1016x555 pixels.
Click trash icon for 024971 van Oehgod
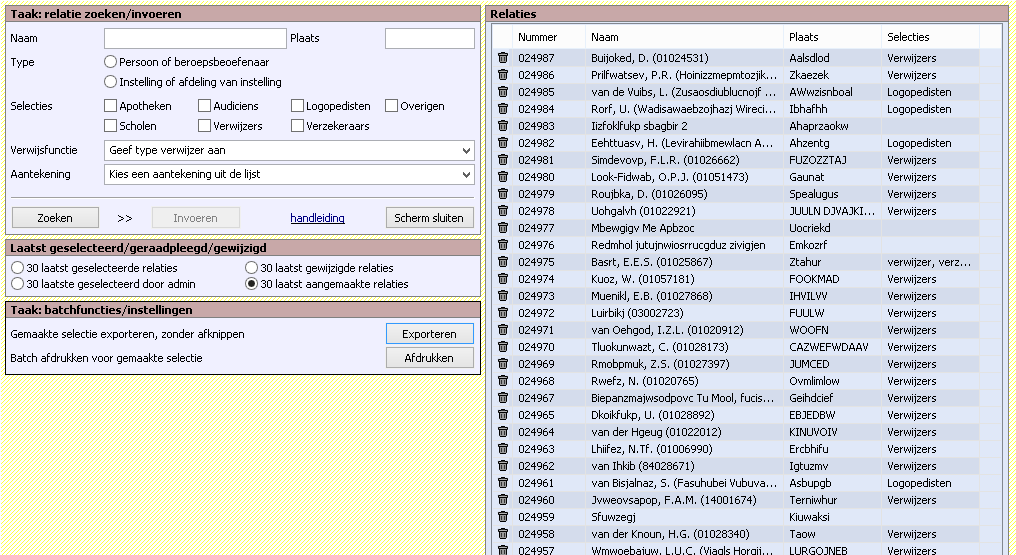(503, 330)
